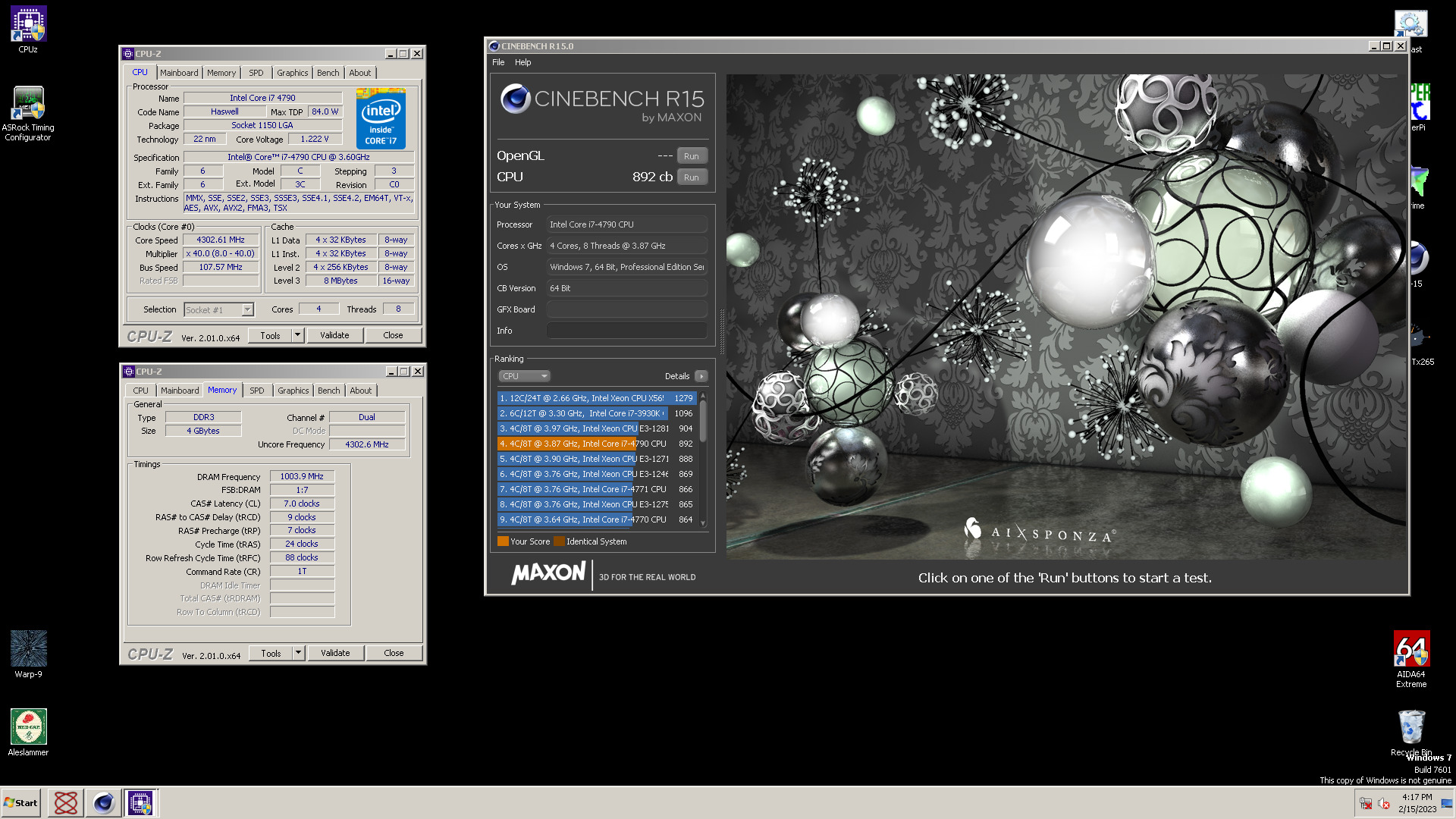Run the CPU benchmark

tap(692, 177)
